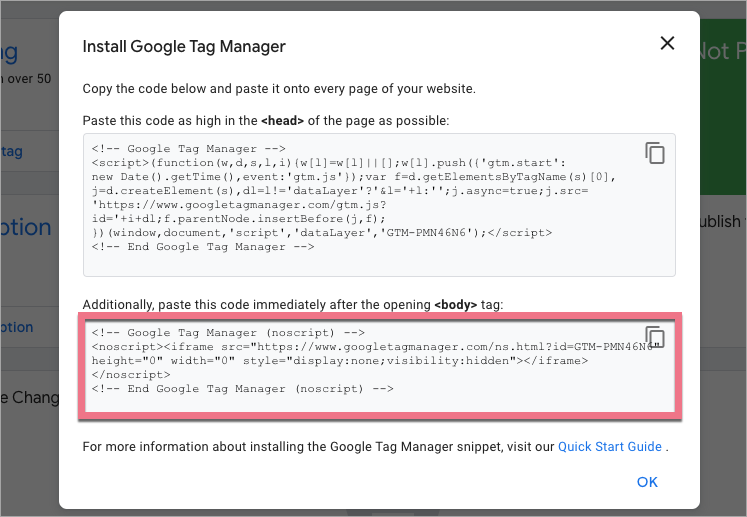Click inside the noscript code box
This screenshot has height=517, width=747.
coord(379,366)
